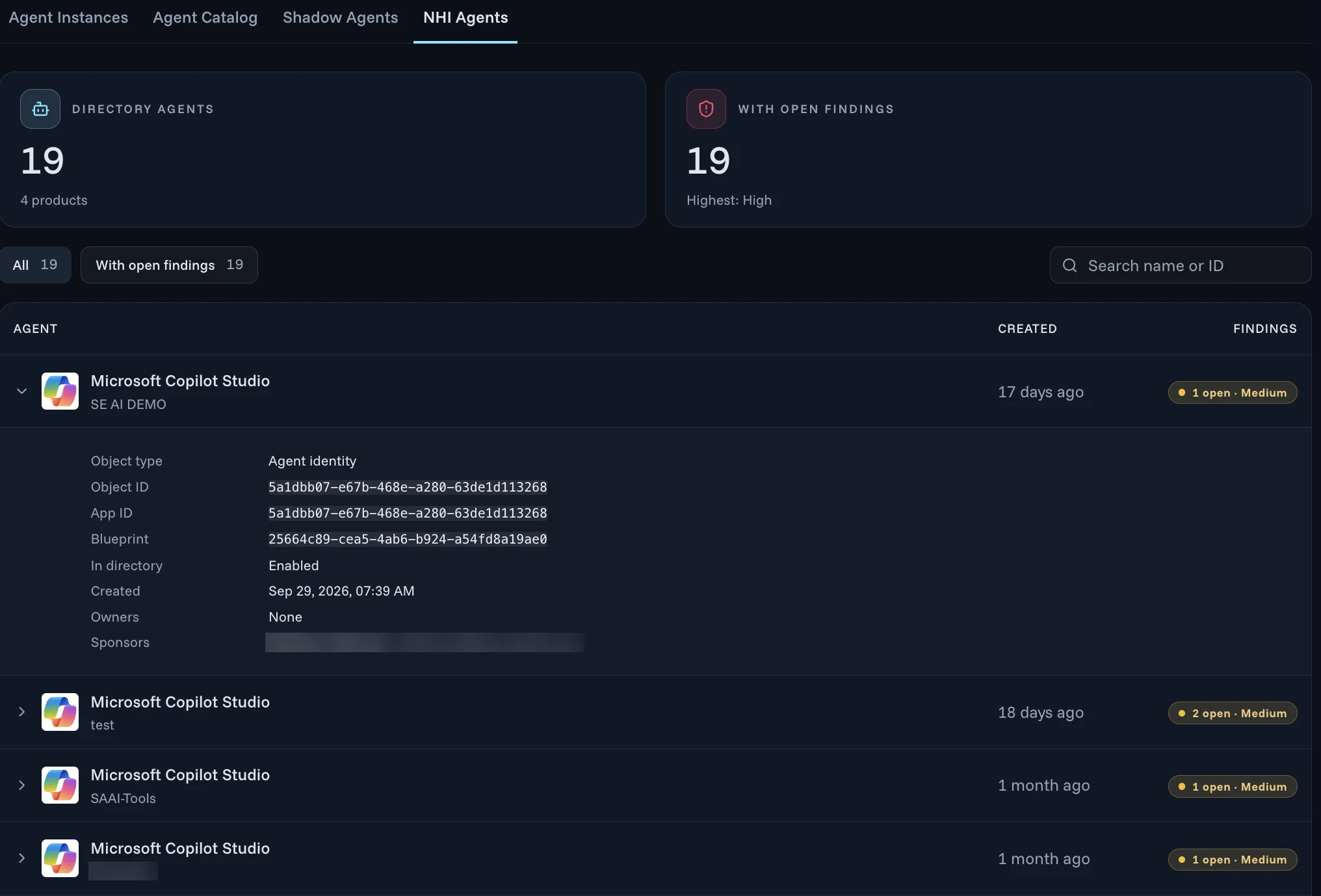The image size is (1321, 896).
Task: Click the AGENT column header
Action: [x=35, y=329]
